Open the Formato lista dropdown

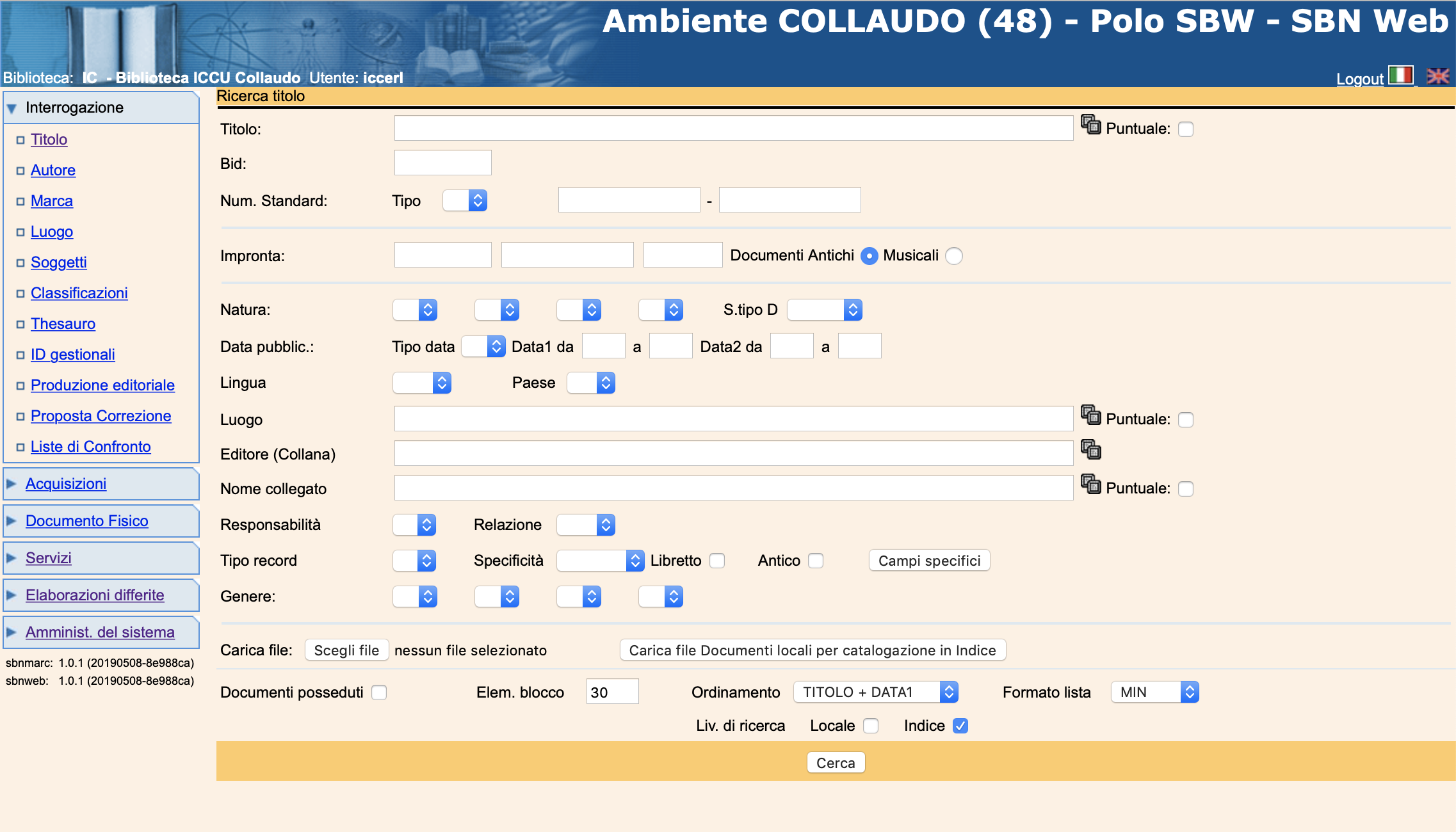click(x=1154, y=692)
